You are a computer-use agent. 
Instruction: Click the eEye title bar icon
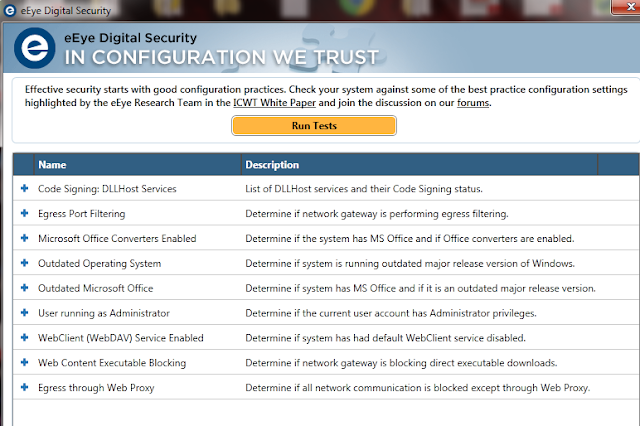[10, 11]
